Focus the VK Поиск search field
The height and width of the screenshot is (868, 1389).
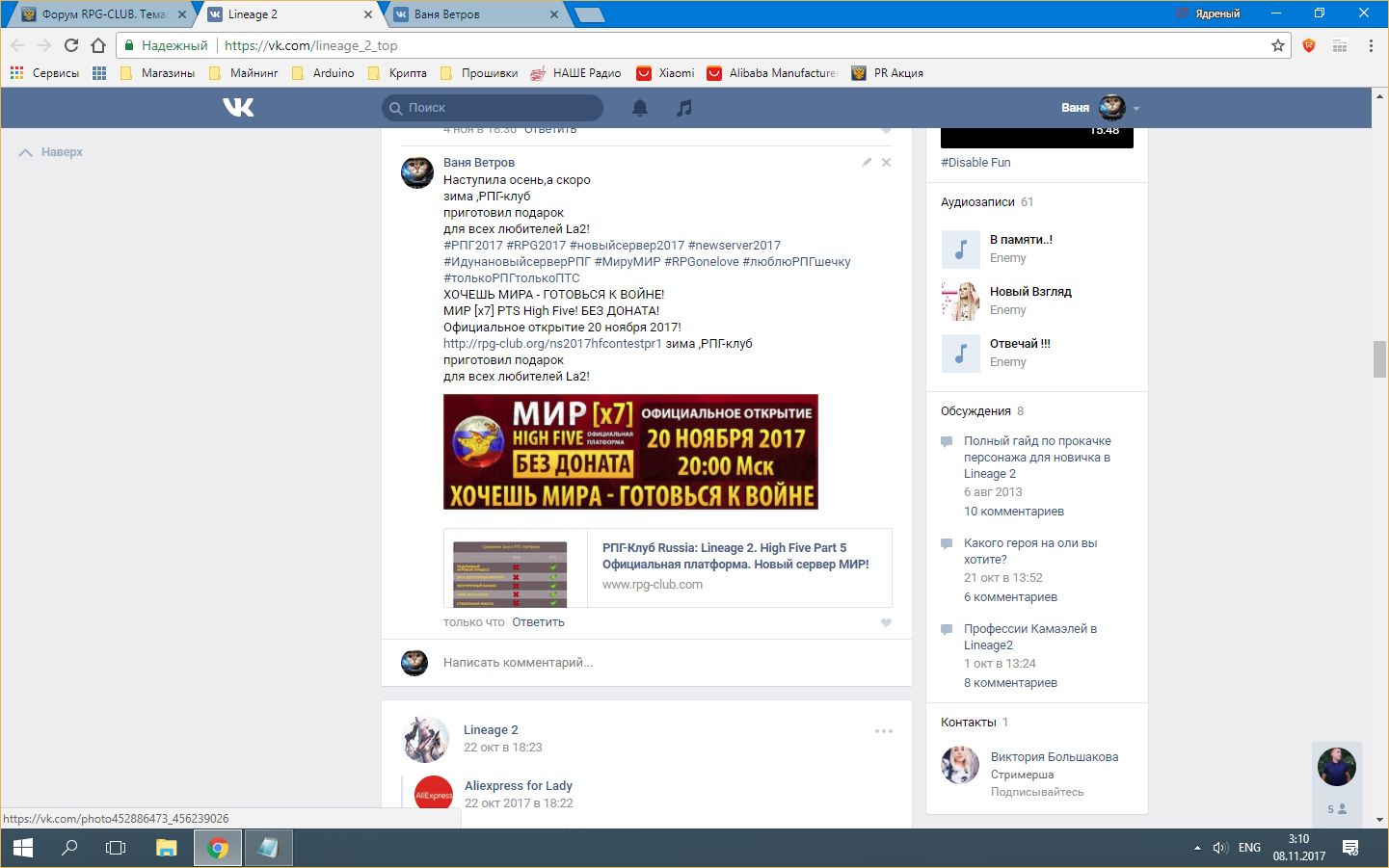tap(493, 108)
